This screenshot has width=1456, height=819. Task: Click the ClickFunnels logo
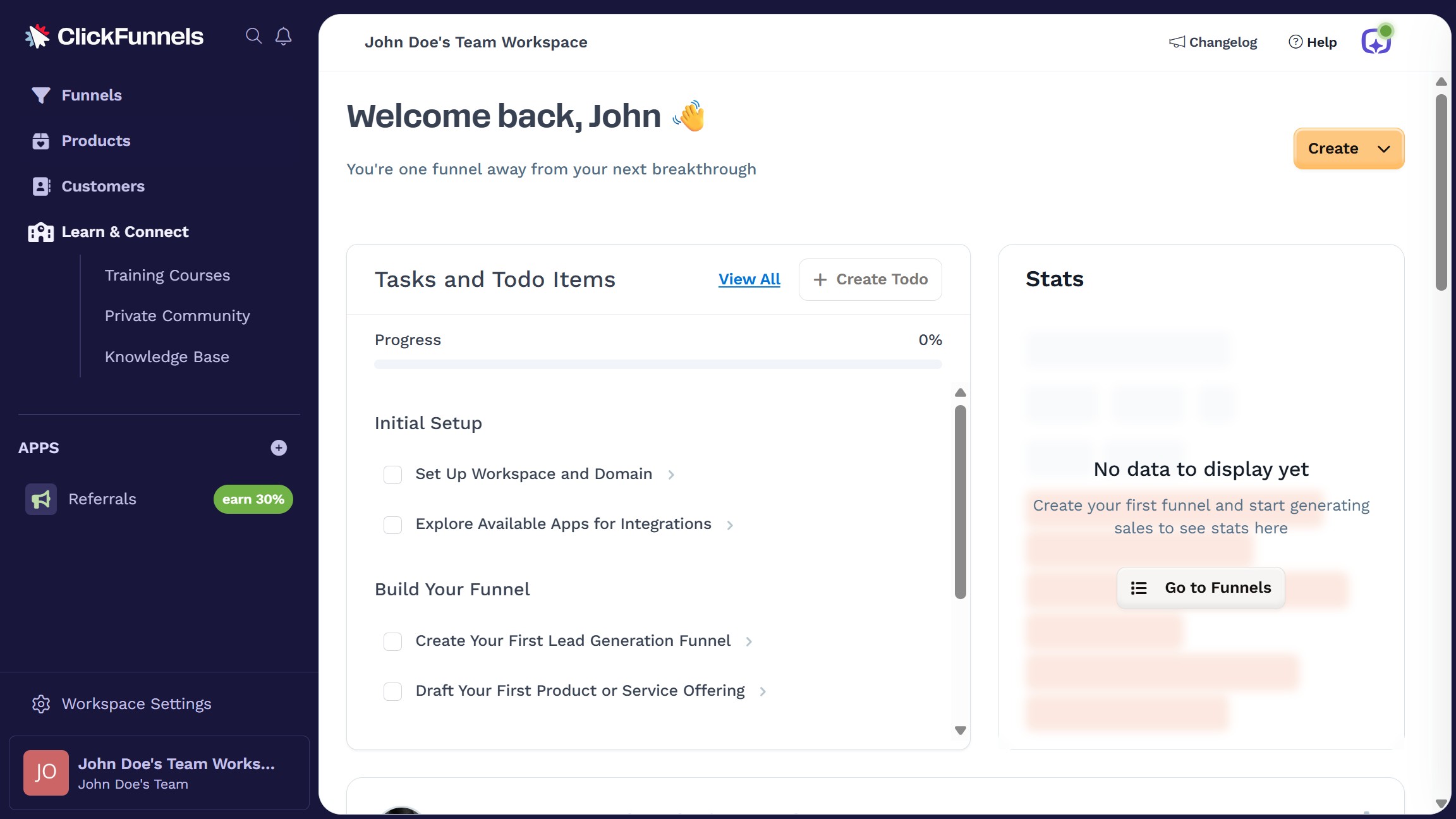[114, 36]
